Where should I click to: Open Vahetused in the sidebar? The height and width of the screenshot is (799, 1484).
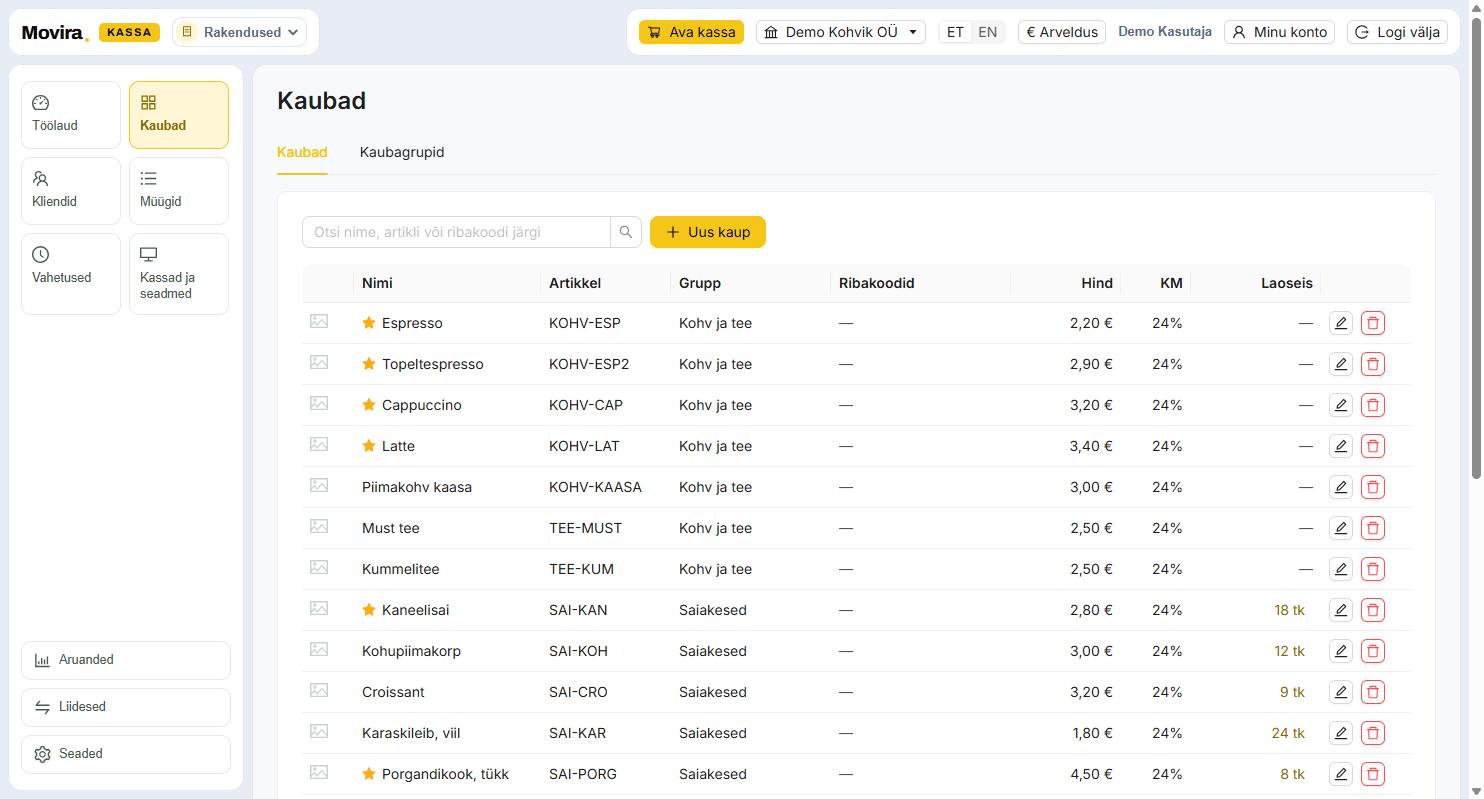pyautogui.click(x=71, y=274)
